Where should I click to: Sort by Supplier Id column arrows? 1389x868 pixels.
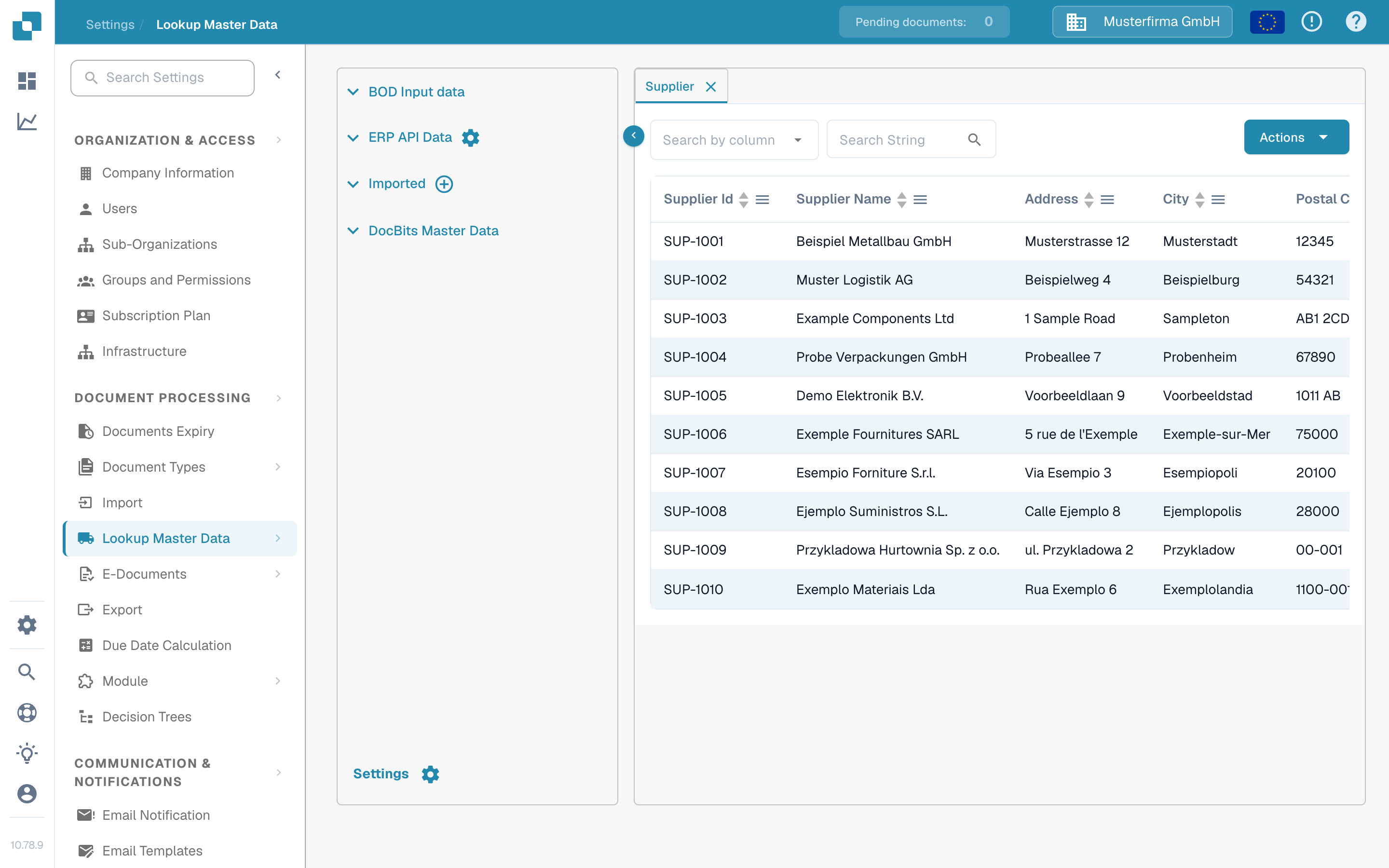point(744,199)
